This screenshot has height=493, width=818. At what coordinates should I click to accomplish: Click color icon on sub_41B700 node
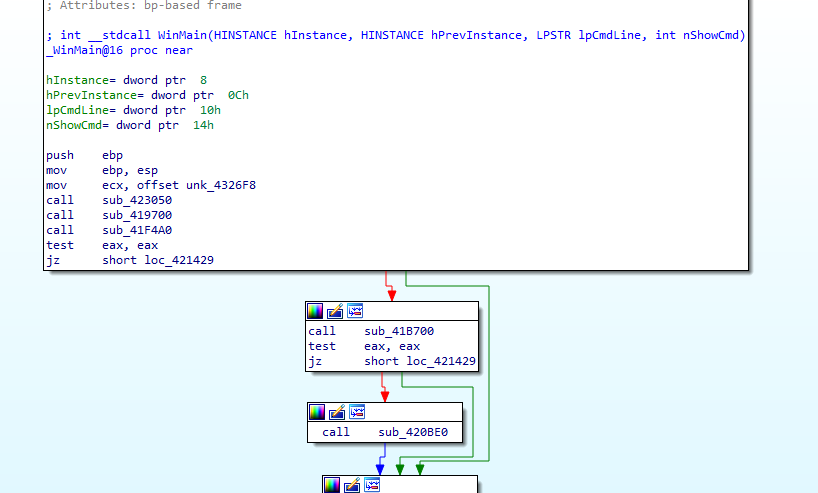tap(315, 311)
